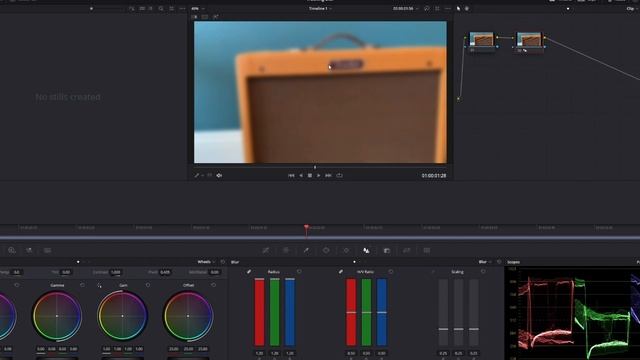Open the Tracker palette

click(x=346, y=250)
